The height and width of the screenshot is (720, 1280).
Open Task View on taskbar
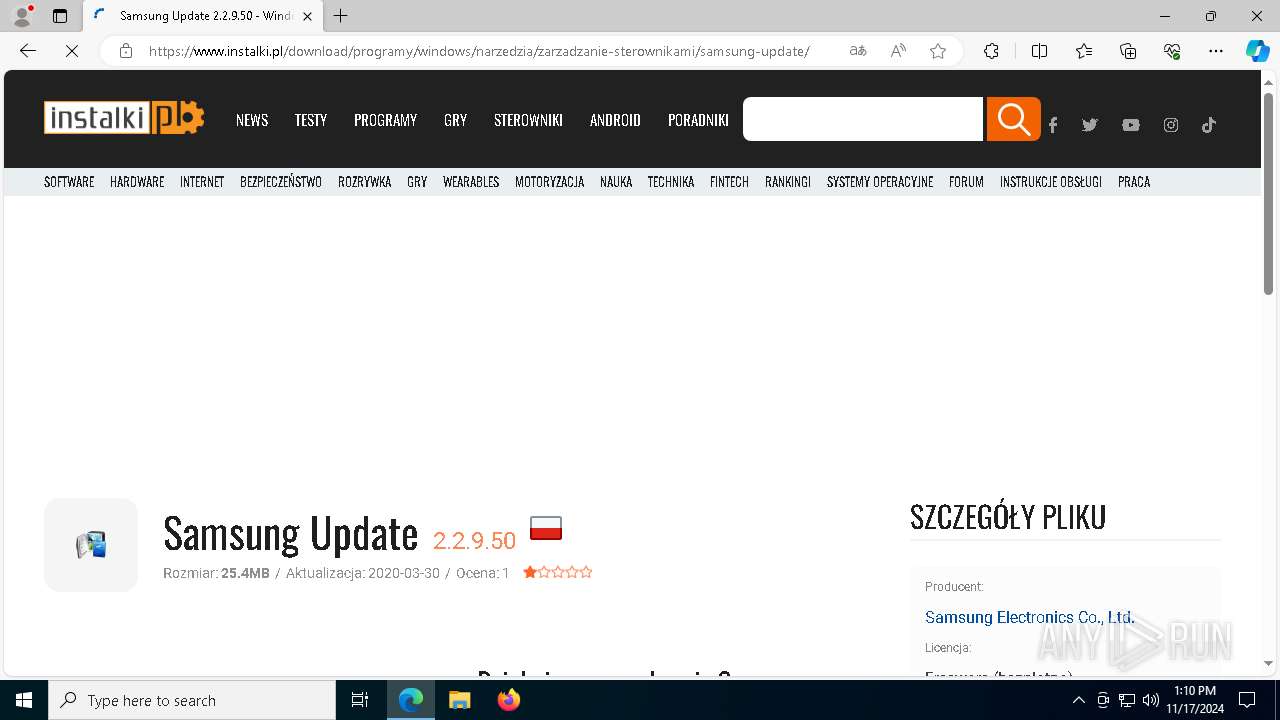(x=360, y=700)
